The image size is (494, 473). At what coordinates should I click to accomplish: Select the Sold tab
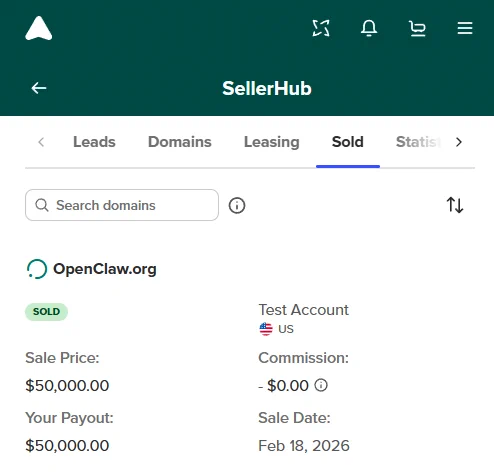348,142
